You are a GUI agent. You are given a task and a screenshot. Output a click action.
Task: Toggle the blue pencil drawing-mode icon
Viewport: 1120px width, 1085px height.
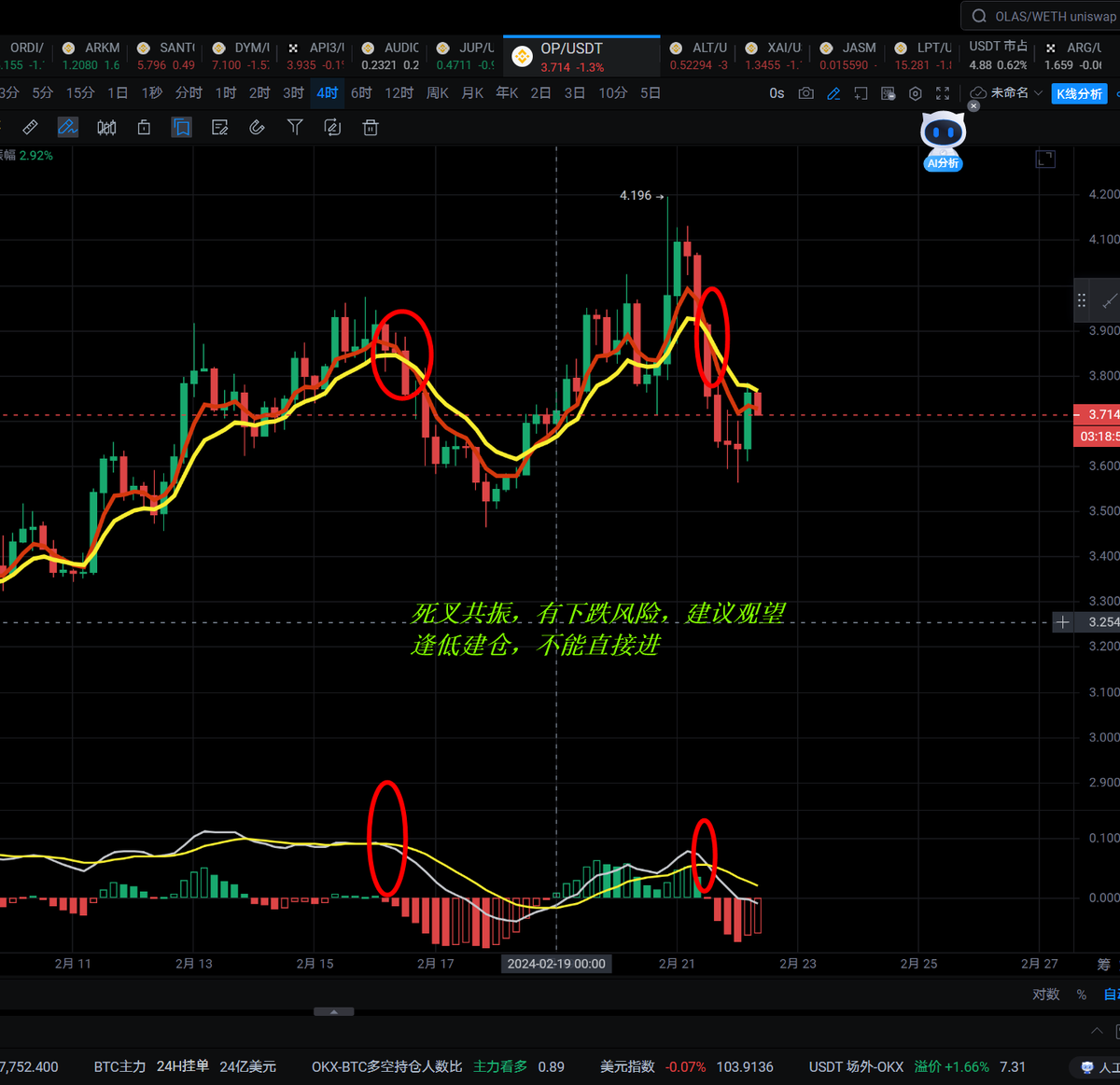[833, 93]
